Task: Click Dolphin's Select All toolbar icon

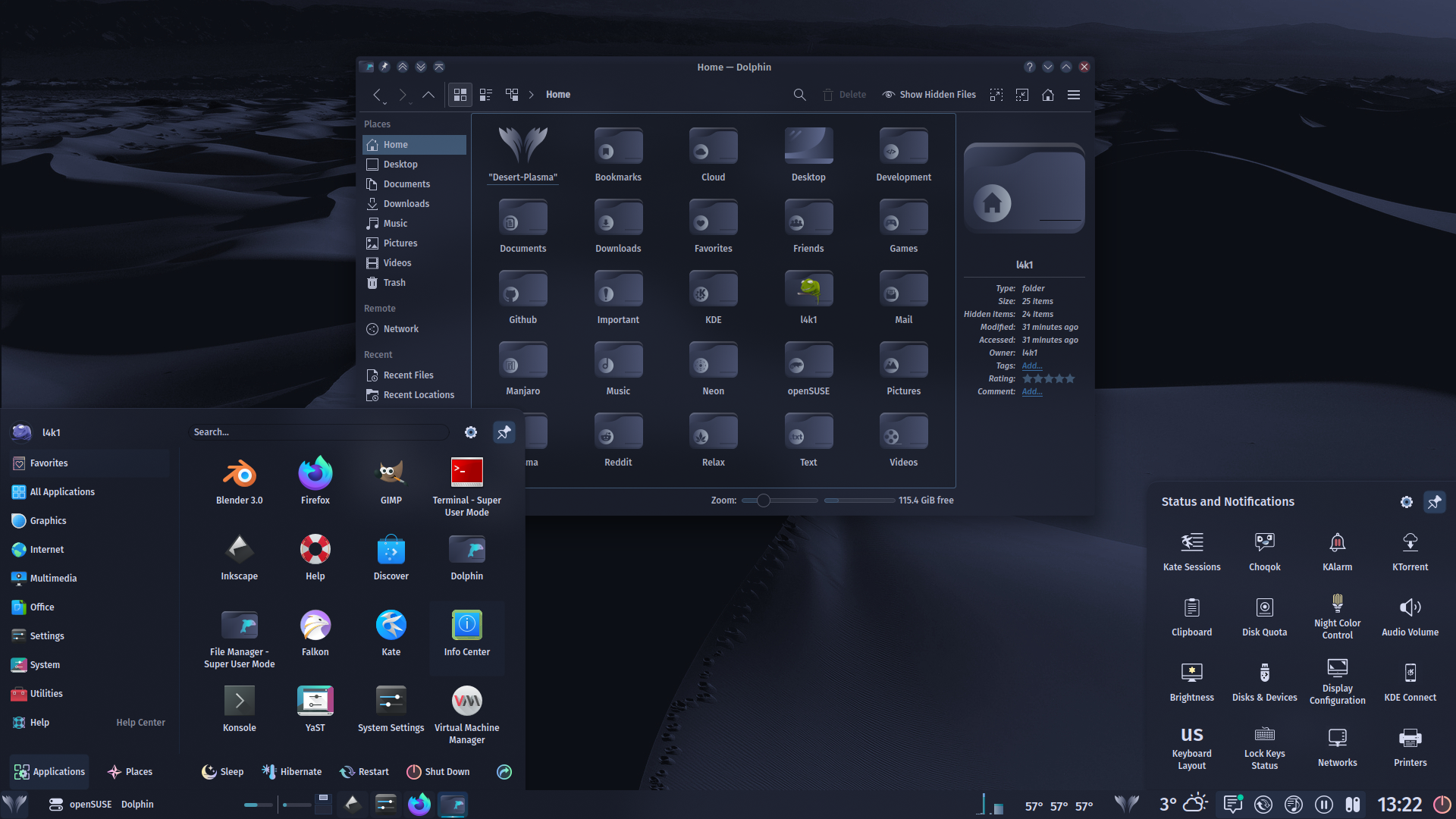Action: point(996,95)
